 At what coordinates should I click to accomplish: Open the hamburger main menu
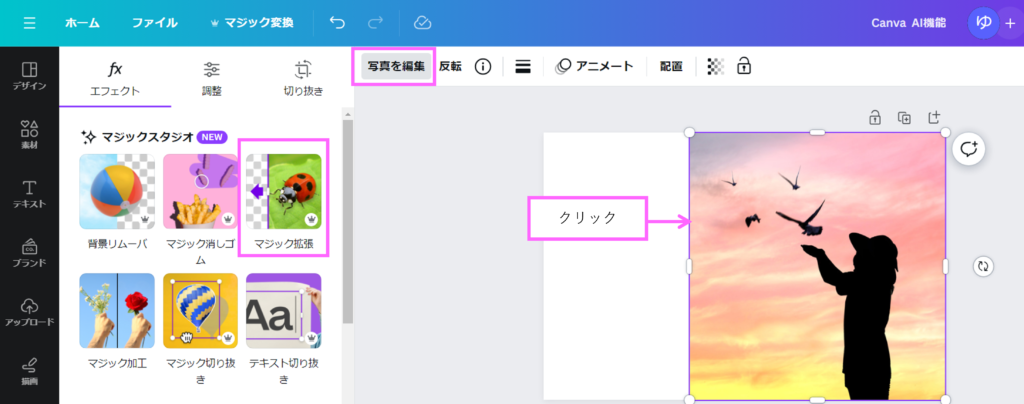point(29,22)
